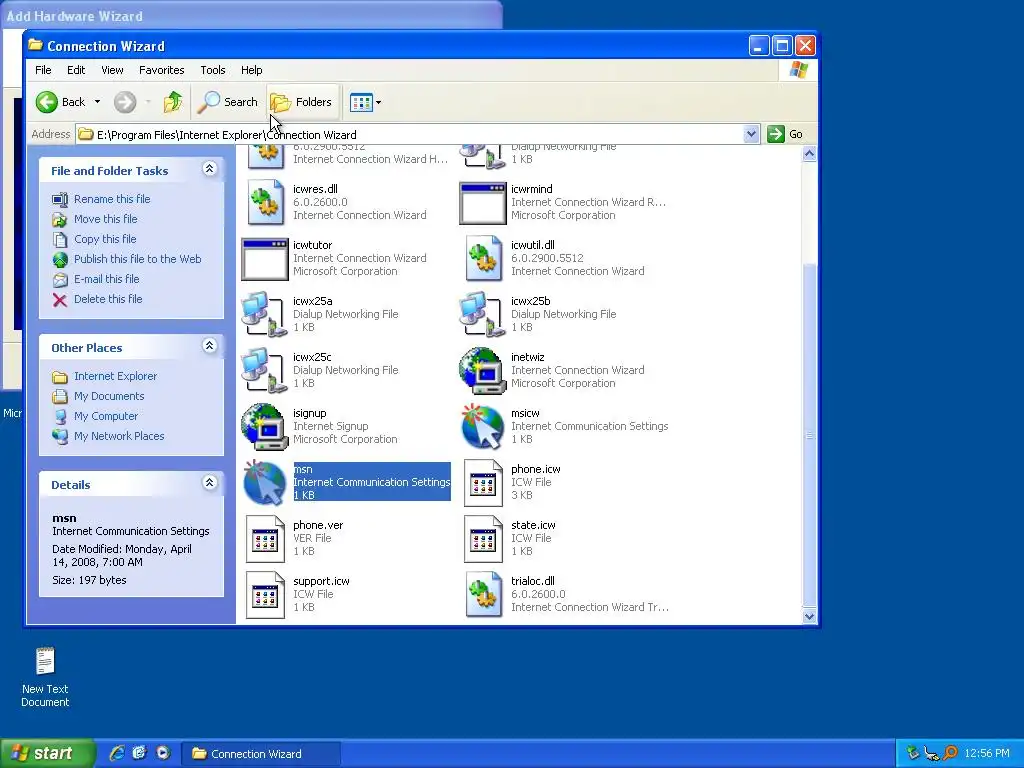Click E-mail this file link
The image size is (1024, 768).
pyautogui.click(x=106, y=279)
